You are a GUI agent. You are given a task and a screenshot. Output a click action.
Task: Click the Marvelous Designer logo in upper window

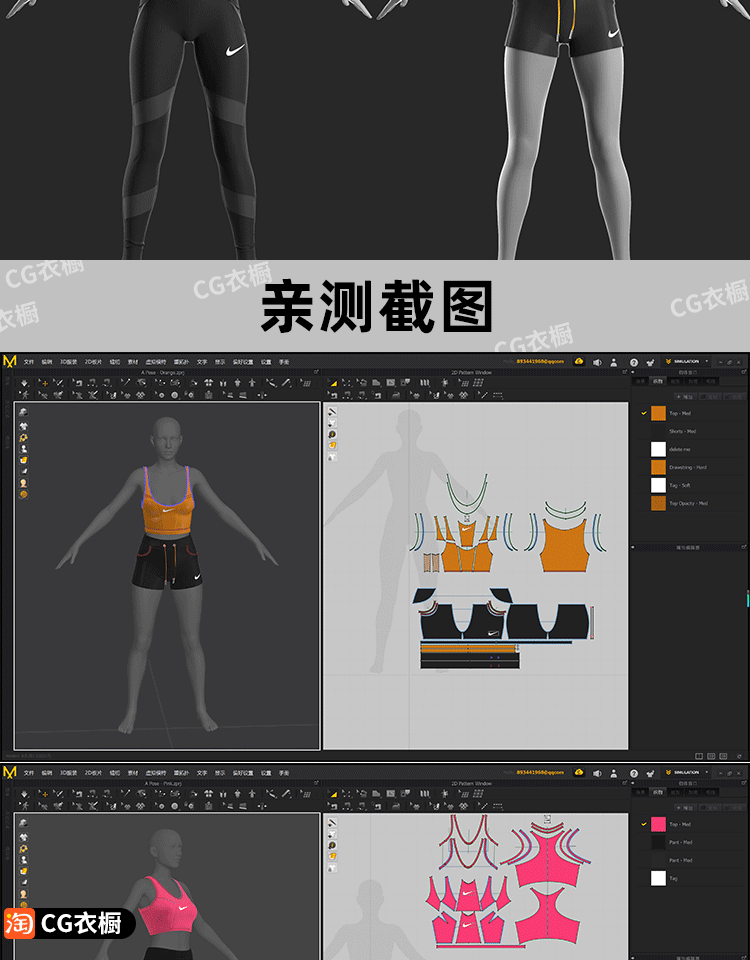10,362
